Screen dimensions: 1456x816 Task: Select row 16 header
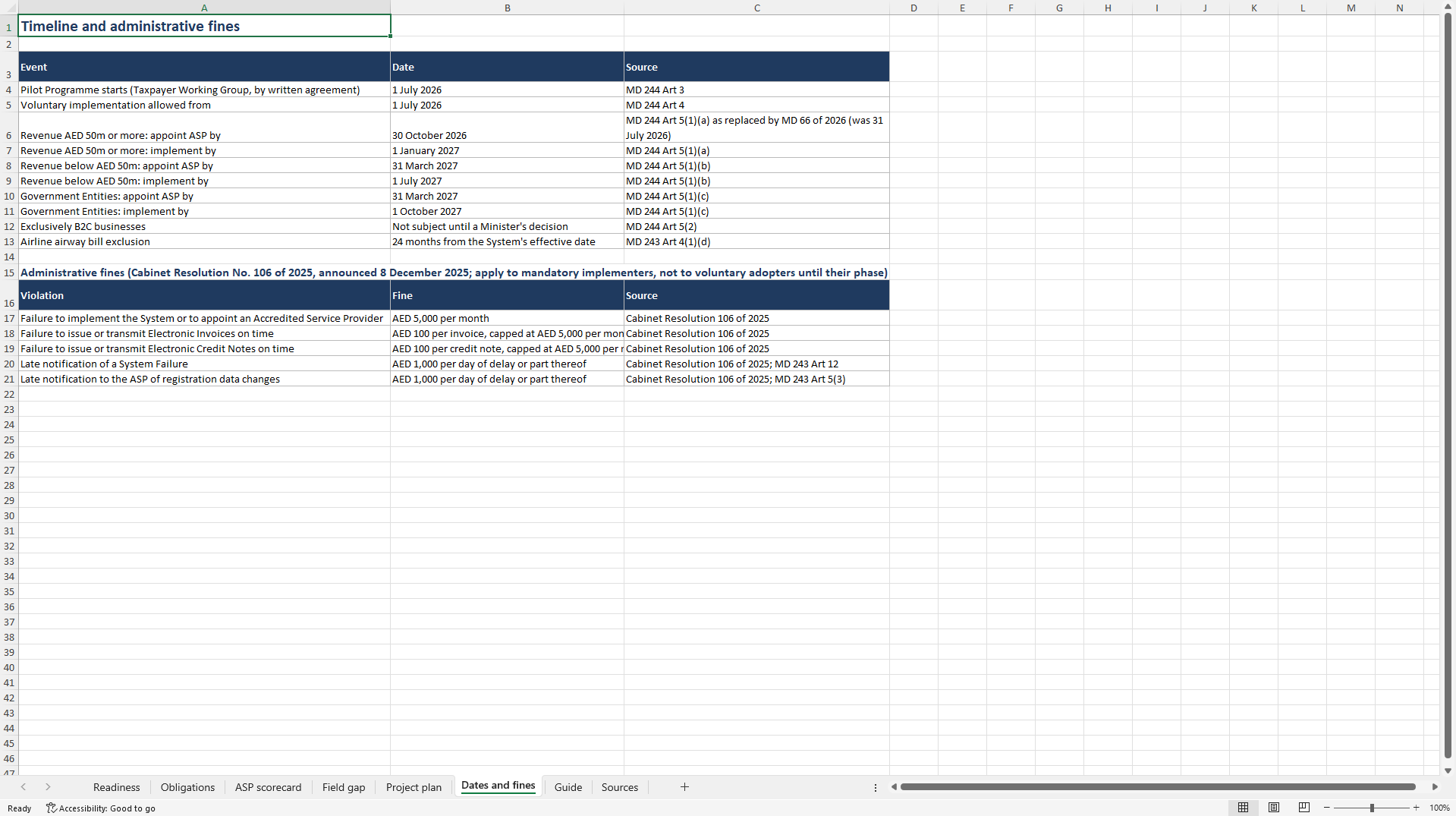pos(9,295)
